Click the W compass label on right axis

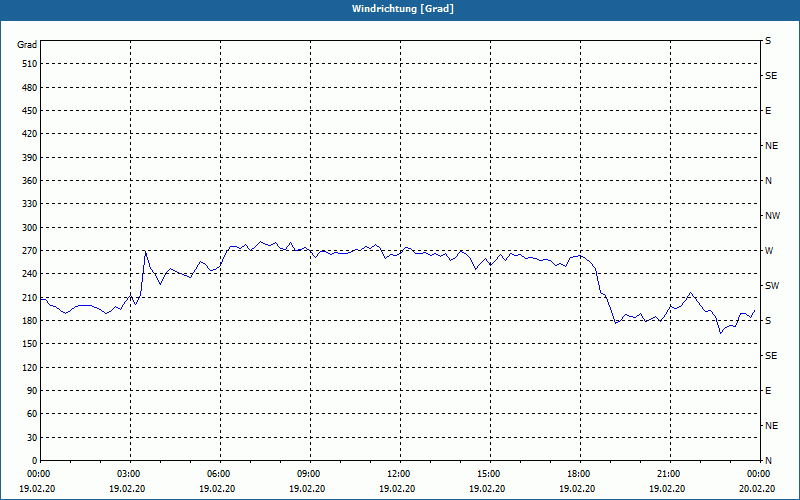(769, 251)
